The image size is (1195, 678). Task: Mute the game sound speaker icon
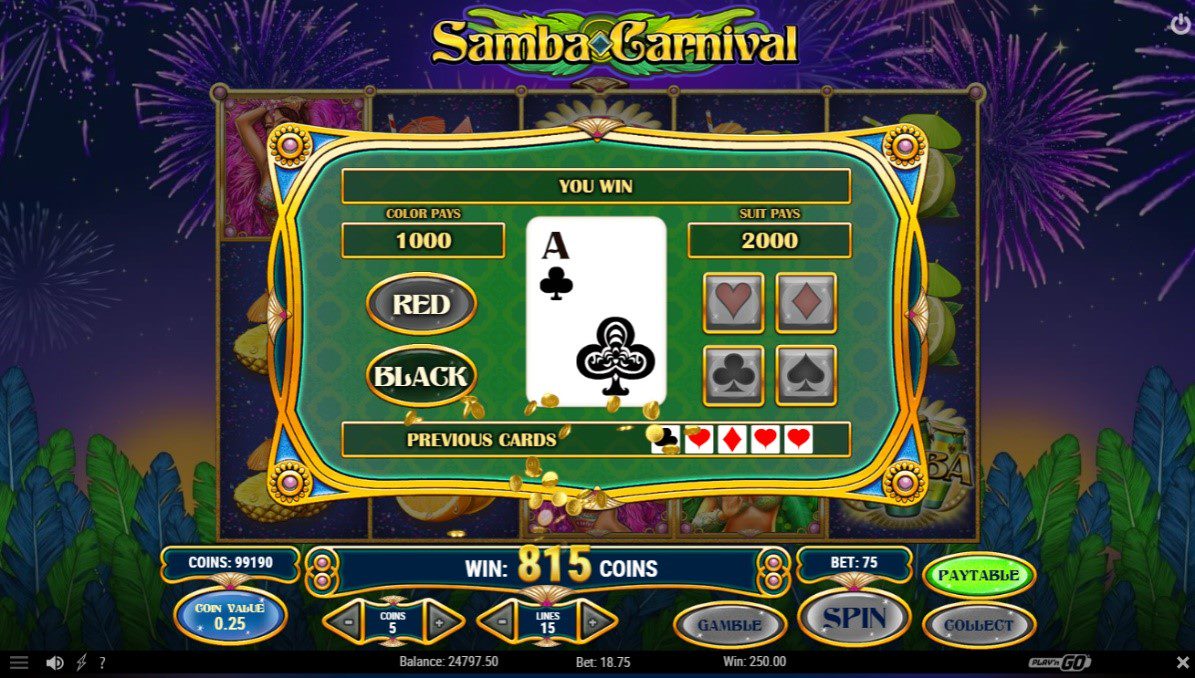click(55, 663)
